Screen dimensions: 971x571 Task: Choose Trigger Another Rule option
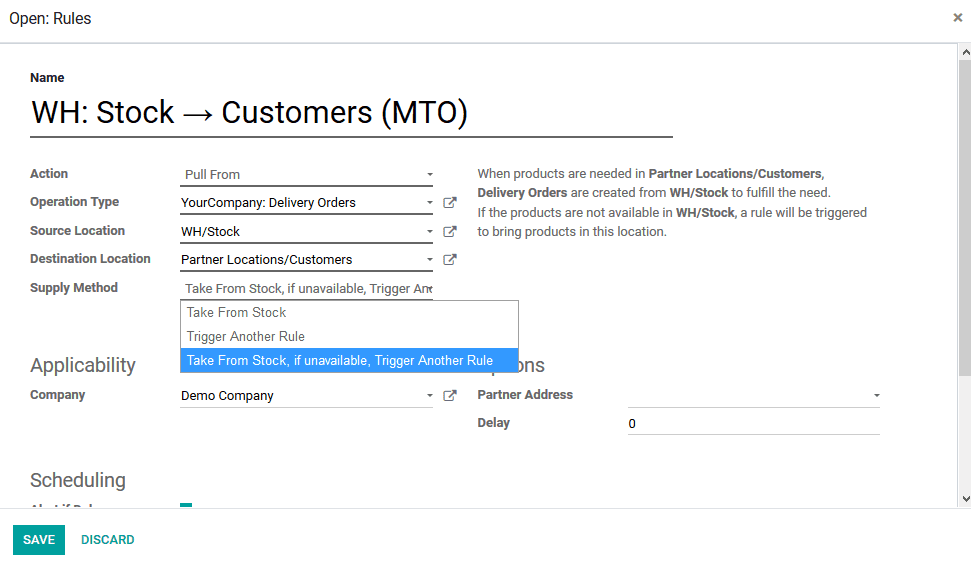tap(349, 336)
